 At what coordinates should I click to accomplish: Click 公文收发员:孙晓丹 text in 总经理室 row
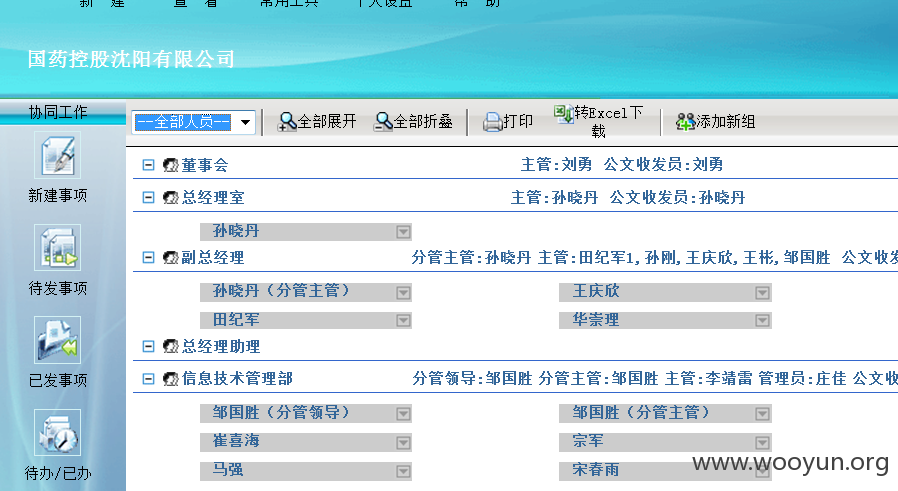(x=678, y=198)
